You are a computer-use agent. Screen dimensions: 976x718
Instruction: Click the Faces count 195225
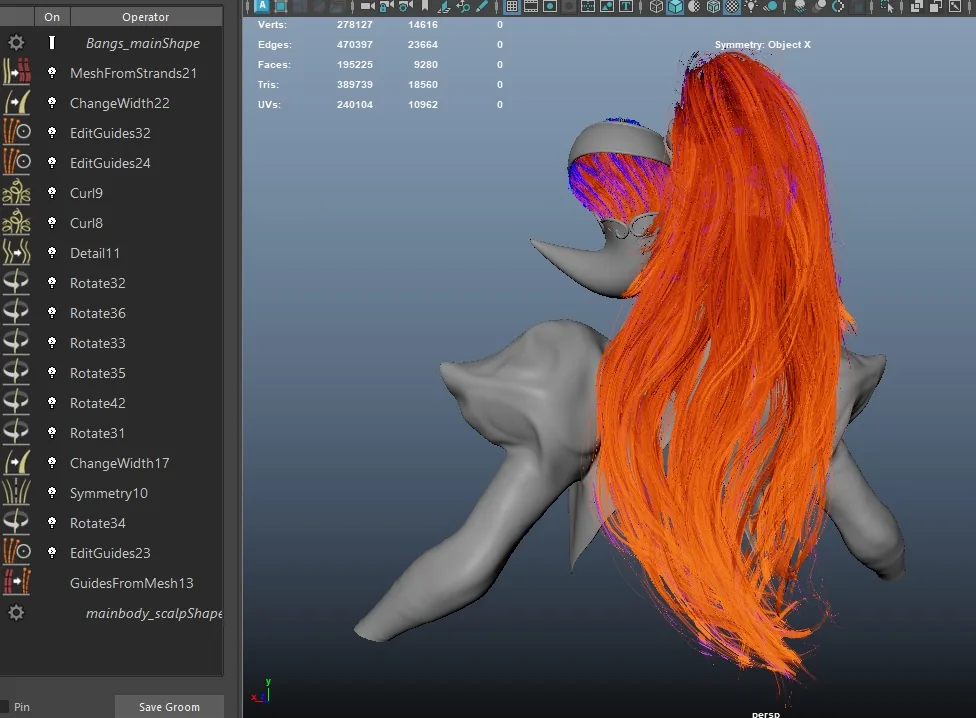[355, 65]
